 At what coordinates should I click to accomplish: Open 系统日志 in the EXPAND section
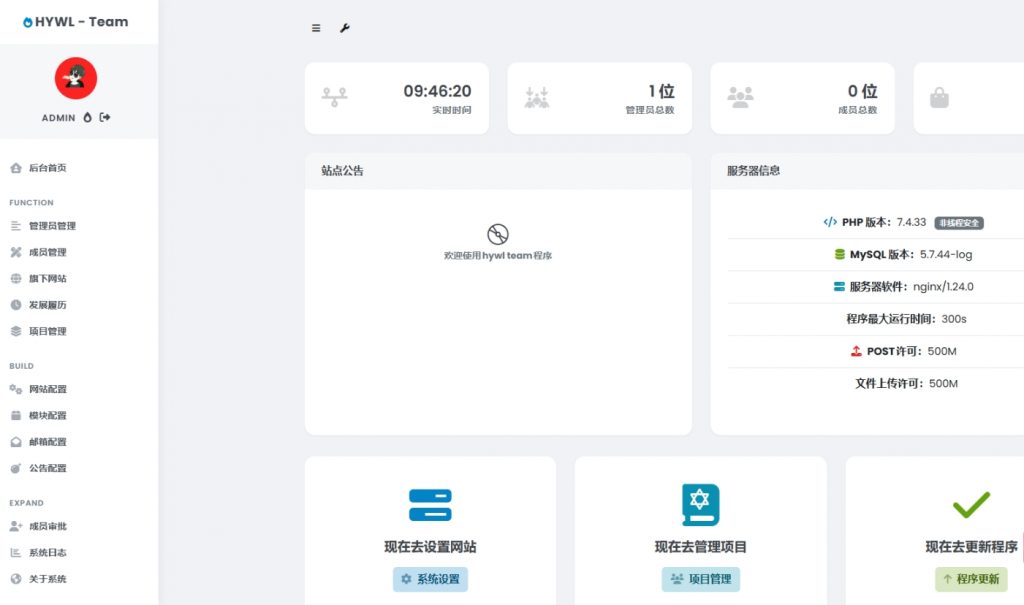coord(45,552)
